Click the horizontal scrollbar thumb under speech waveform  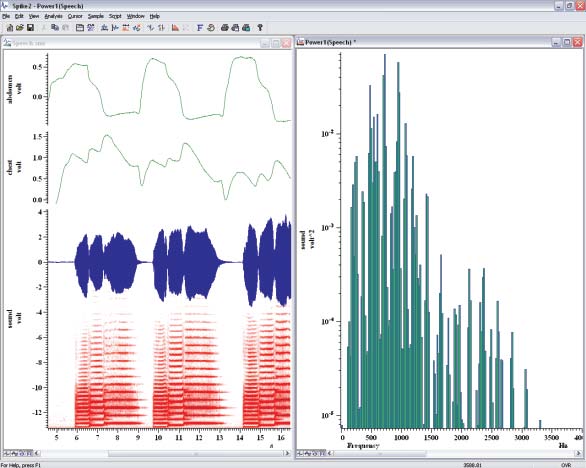[196, 453]
